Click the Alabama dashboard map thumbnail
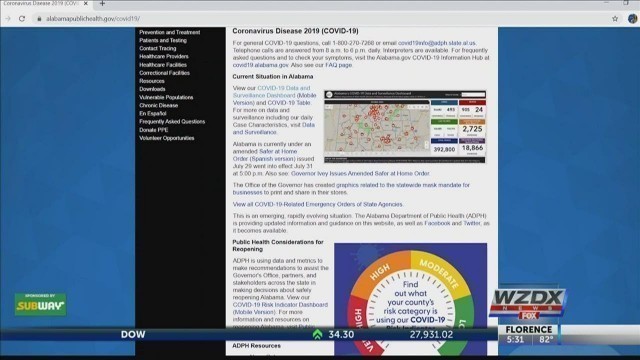 click(x=405, y=127)
